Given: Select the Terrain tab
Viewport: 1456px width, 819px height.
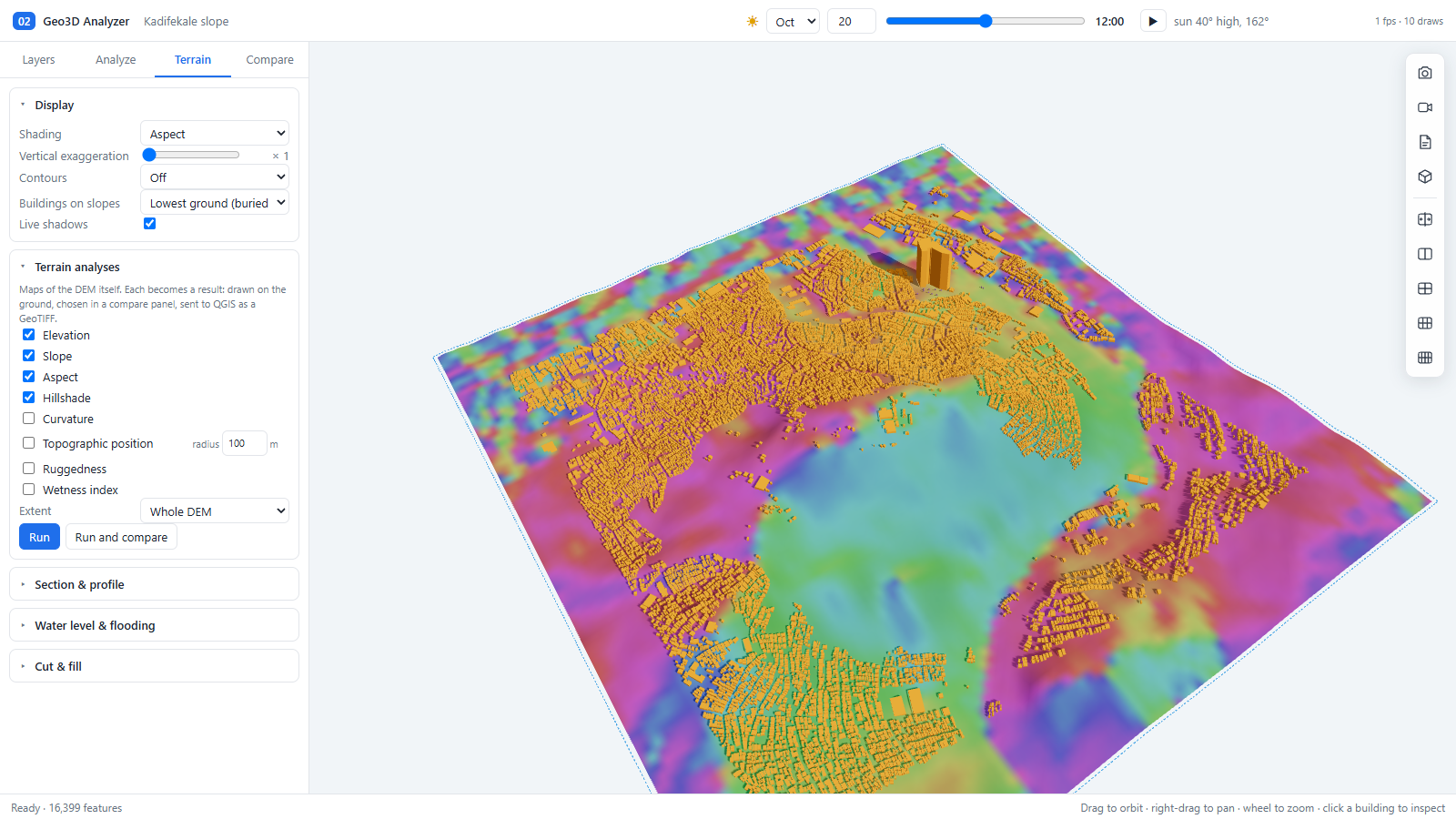Looking at the screenshot, I should point(193,60).
